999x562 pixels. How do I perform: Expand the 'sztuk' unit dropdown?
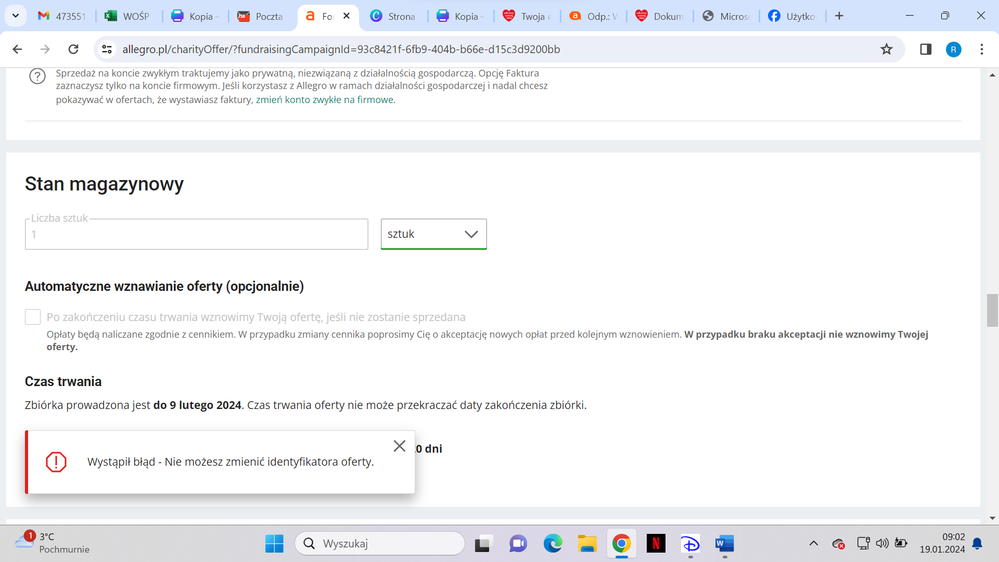[434, 234]
